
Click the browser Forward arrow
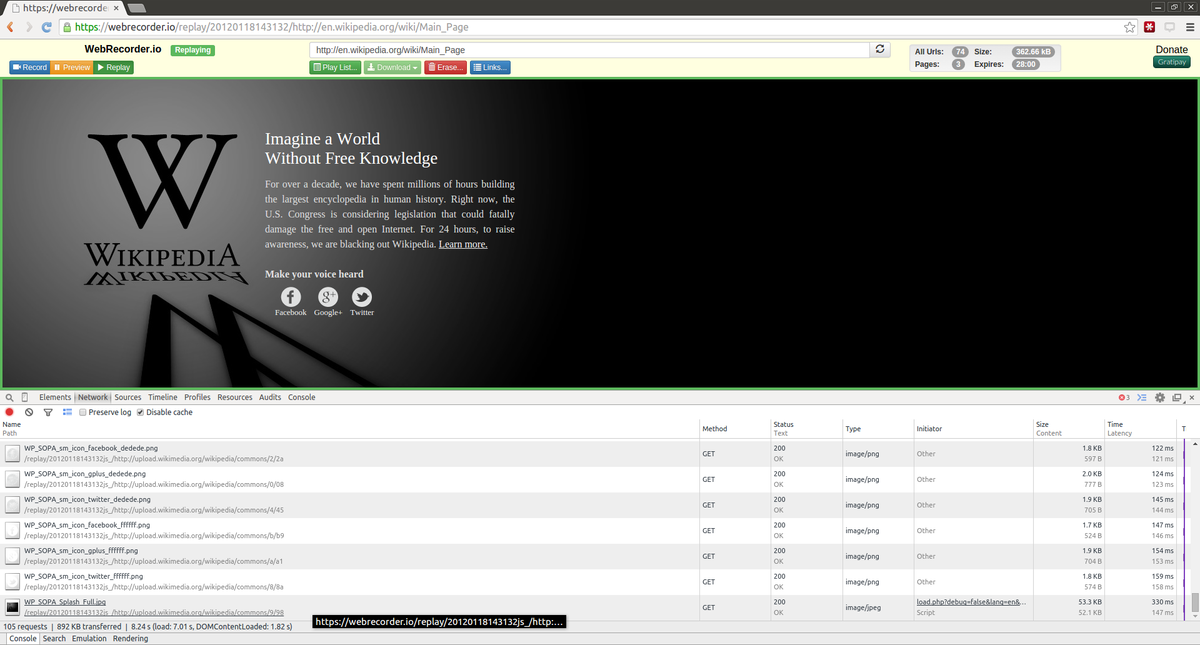pos(28,27)
